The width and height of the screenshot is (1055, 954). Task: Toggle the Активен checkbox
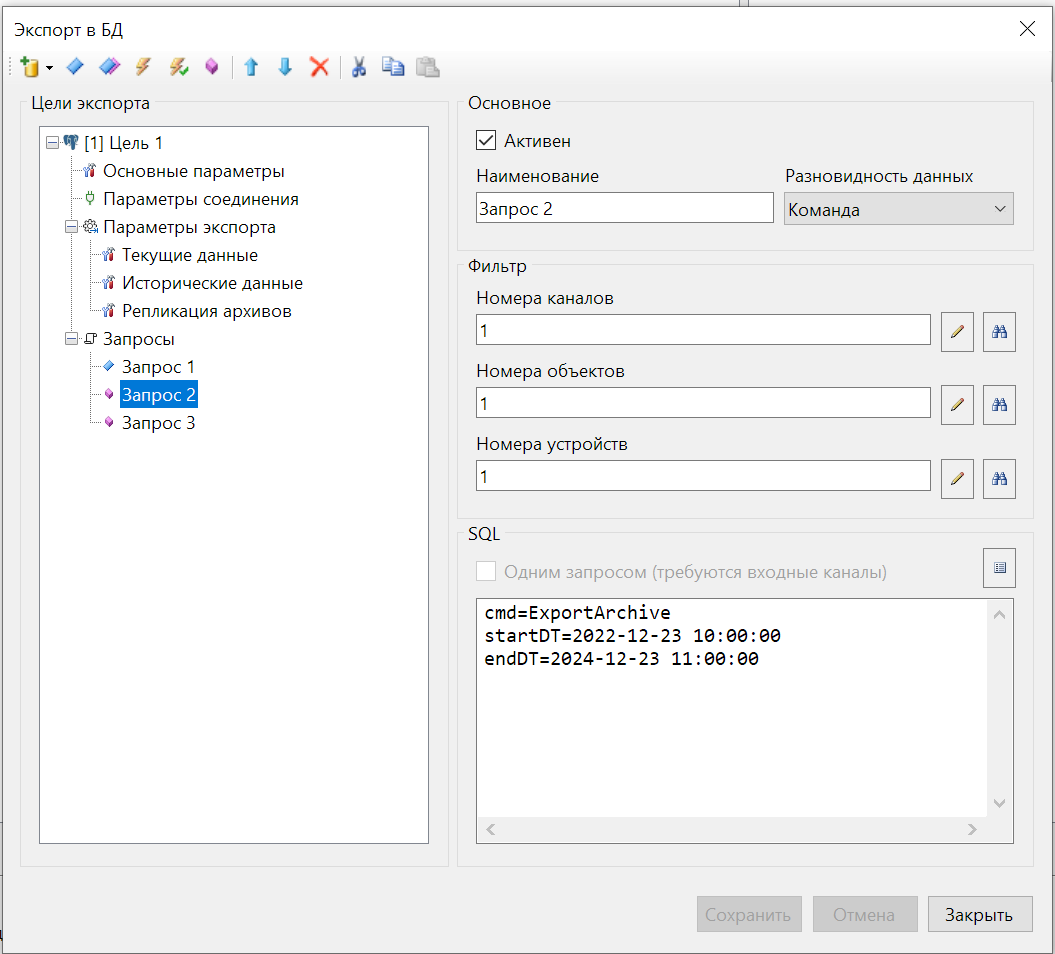[x=486, y=141]
